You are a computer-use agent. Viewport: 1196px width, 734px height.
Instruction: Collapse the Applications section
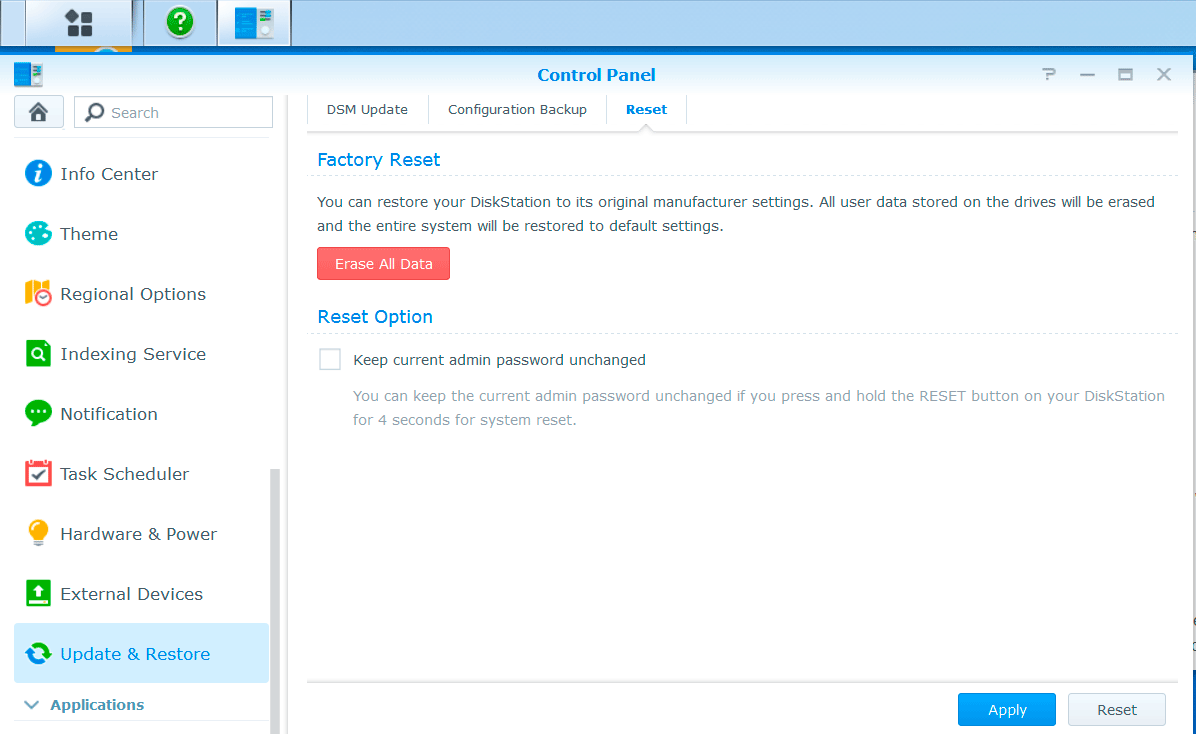31,705
